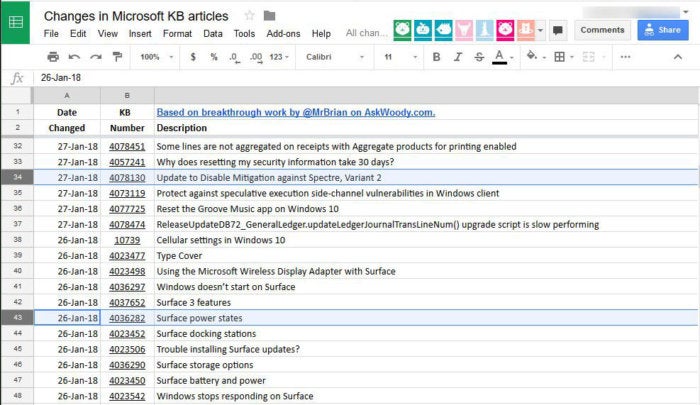Open the AskWoody.com breakthrough work link
Viewport: 700px width, 405px height.
(x=296, y=113)
